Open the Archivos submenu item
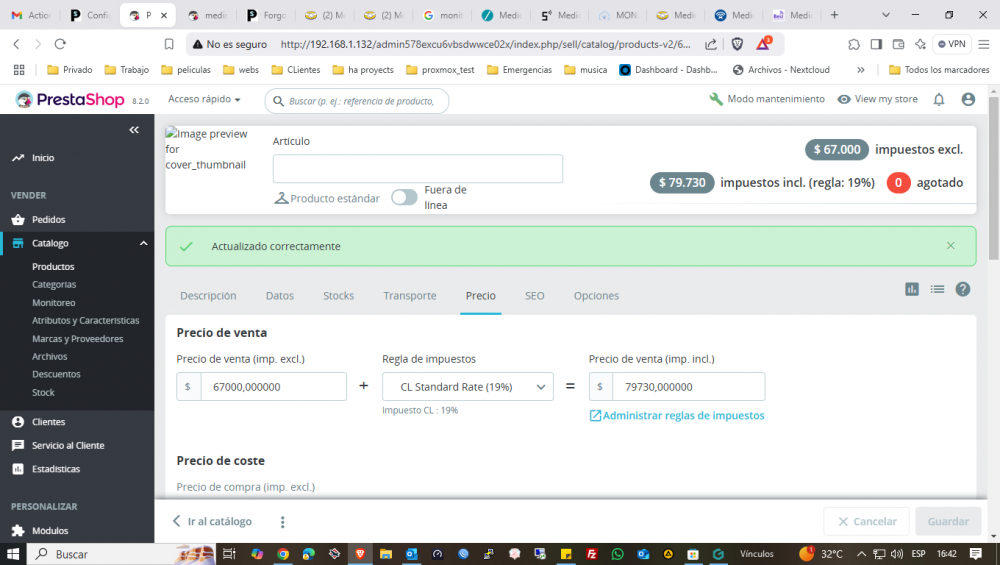Image resolution: width=1000 pixels, height=565 pixels. [x=50, y=356]
